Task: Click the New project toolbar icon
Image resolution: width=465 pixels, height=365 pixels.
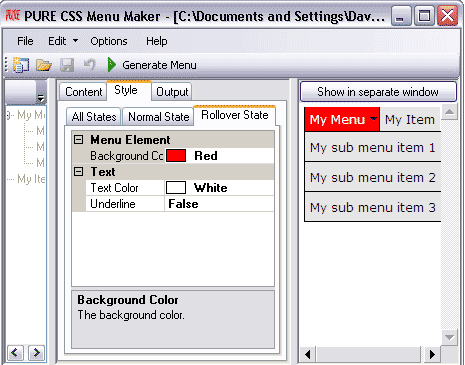Action: click(x=21, y=65)
